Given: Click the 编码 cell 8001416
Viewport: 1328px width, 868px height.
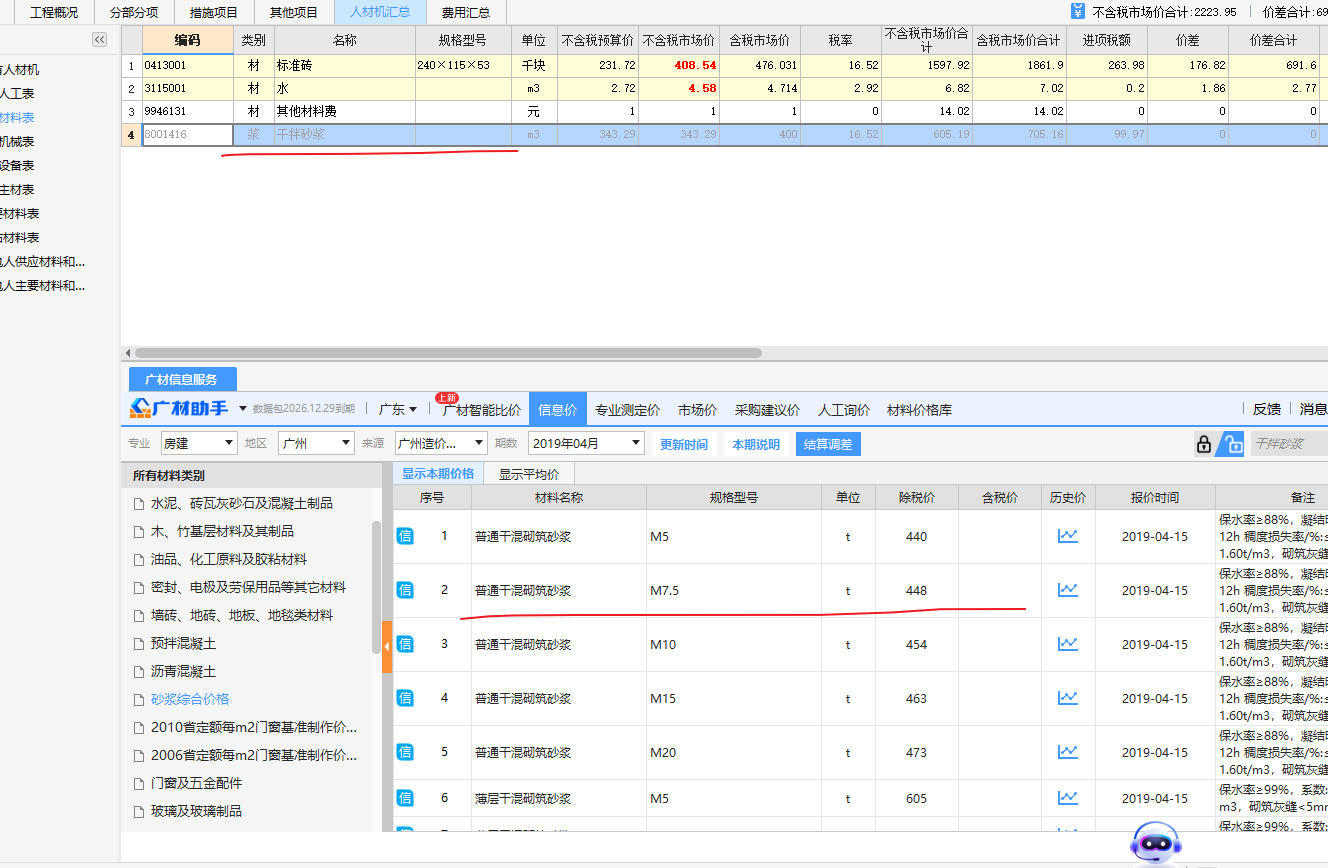Looking at the screenshot, I should click(x=188, y=134).
